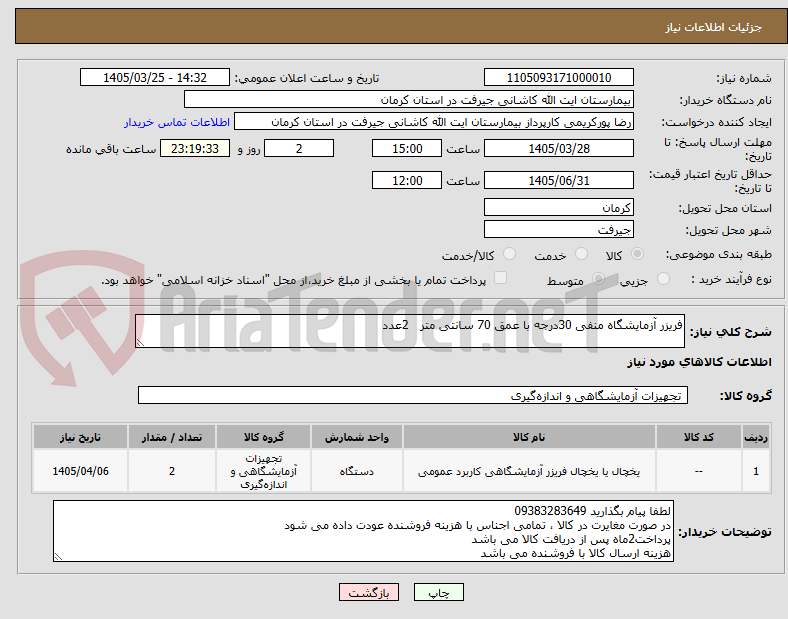Click the validity time field 12:00
This screenshot has height=619, width=788.
[x=407, y=180]
